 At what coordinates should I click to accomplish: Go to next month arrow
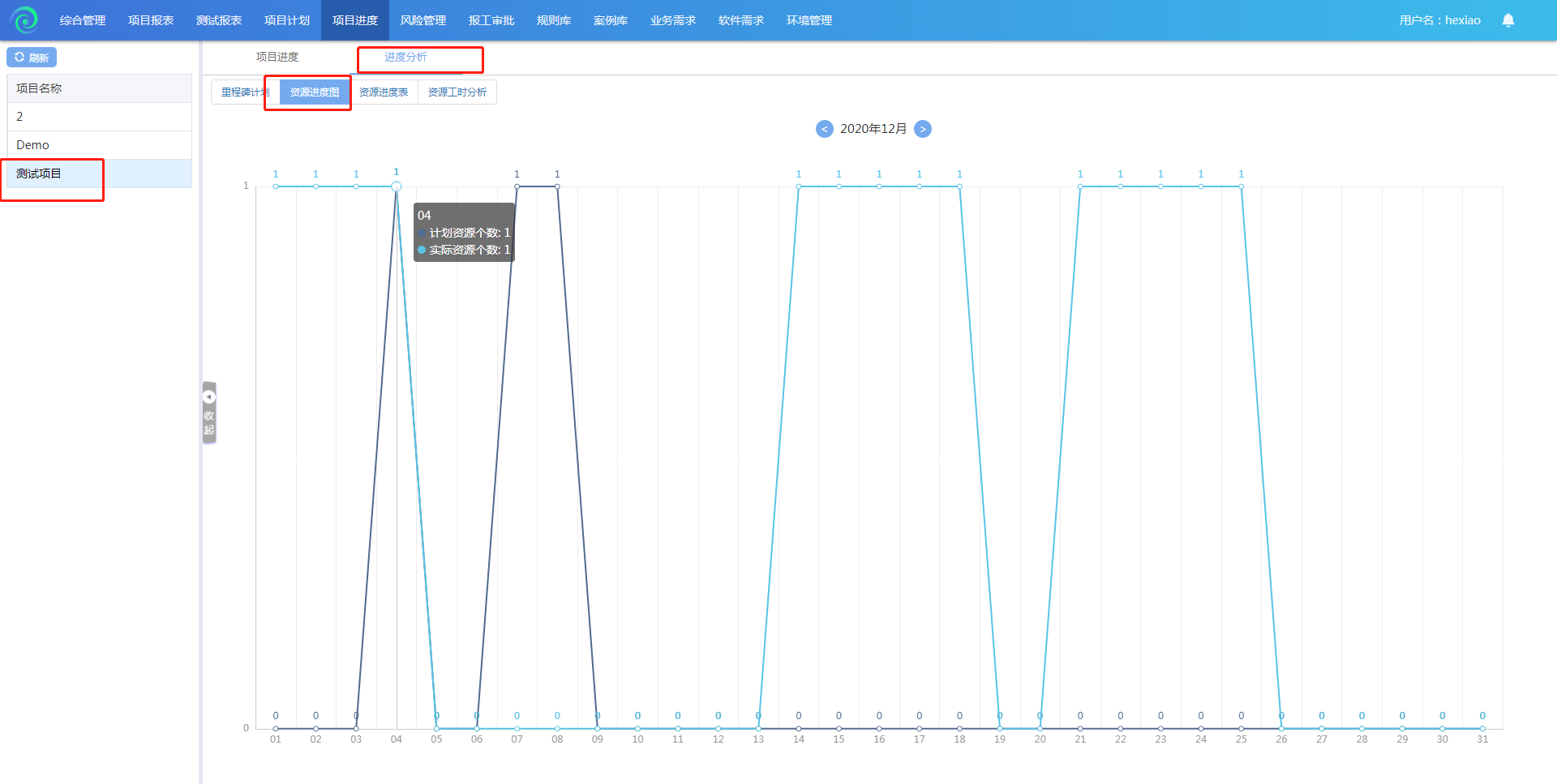tap(923, 129)
